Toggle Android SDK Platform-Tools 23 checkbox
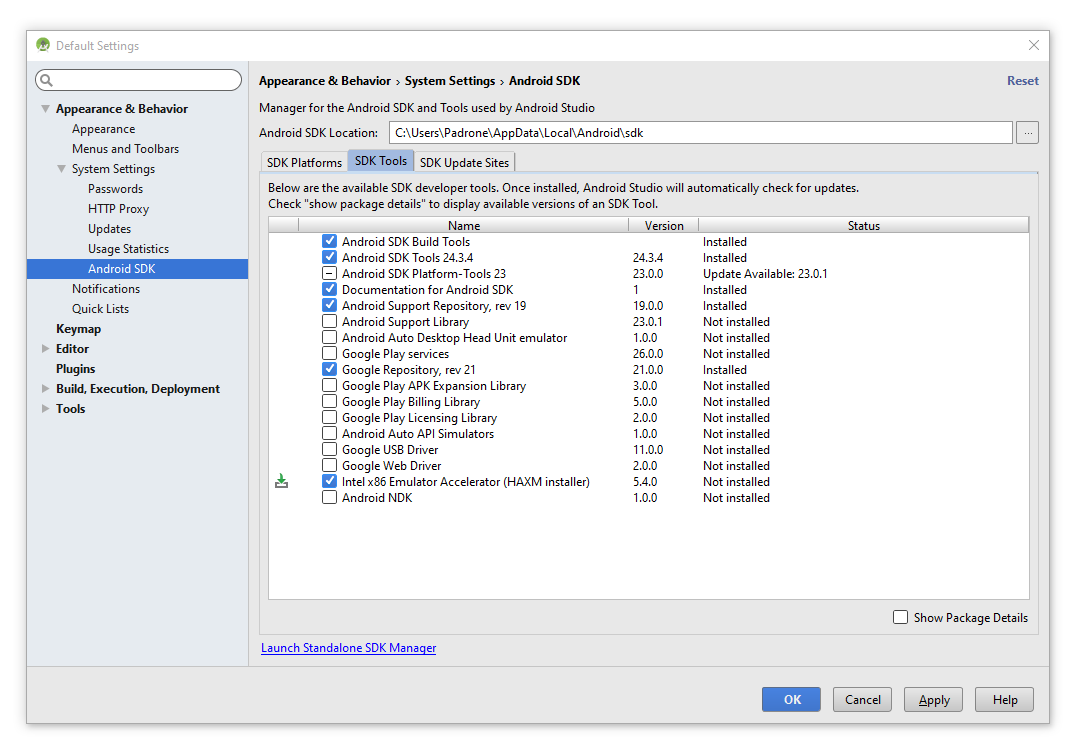This screenshot has height=752, width=1077. point(330,273)
